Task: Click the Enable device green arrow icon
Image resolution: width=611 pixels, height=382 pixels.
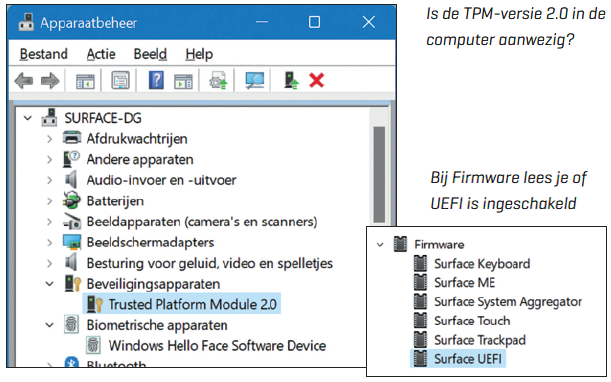Action: tap(291, 80)
